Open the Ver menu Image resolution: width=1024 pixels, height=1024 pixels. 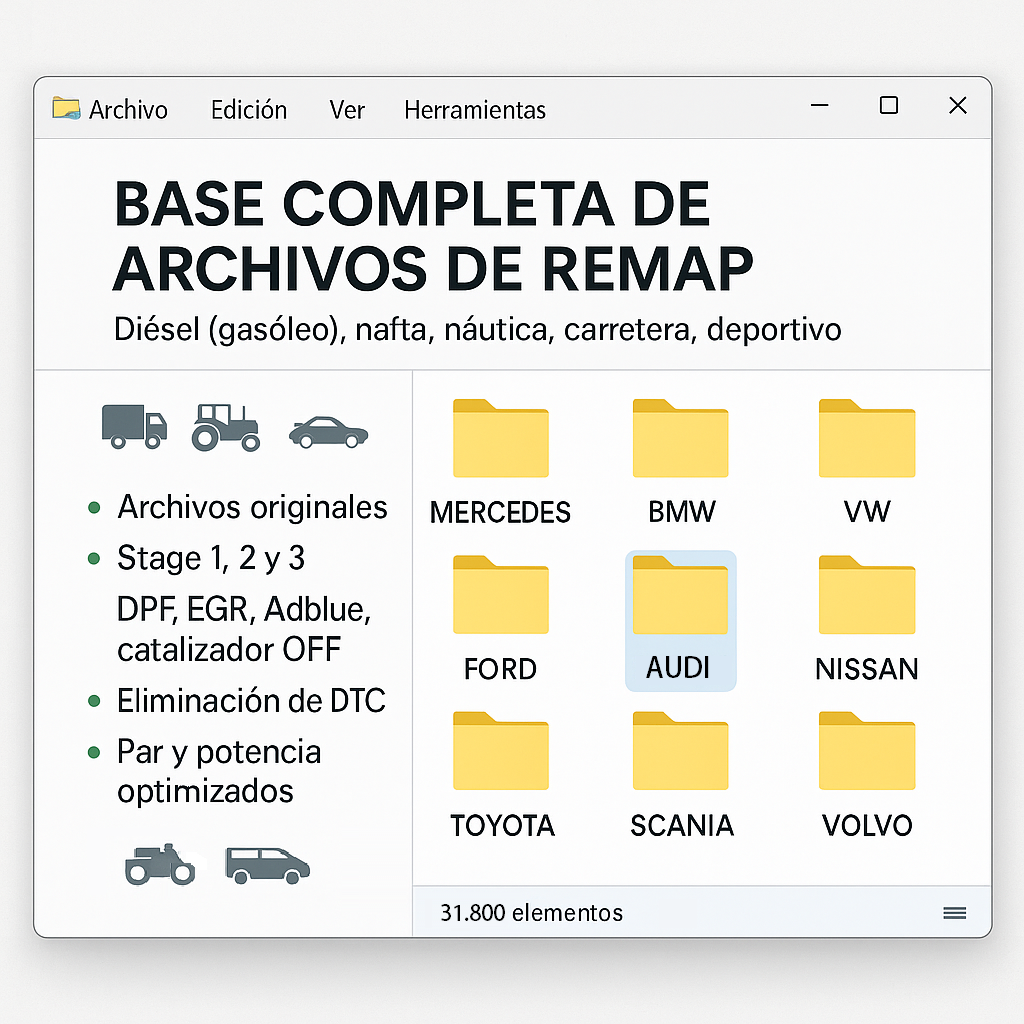(x=347, y=110)
